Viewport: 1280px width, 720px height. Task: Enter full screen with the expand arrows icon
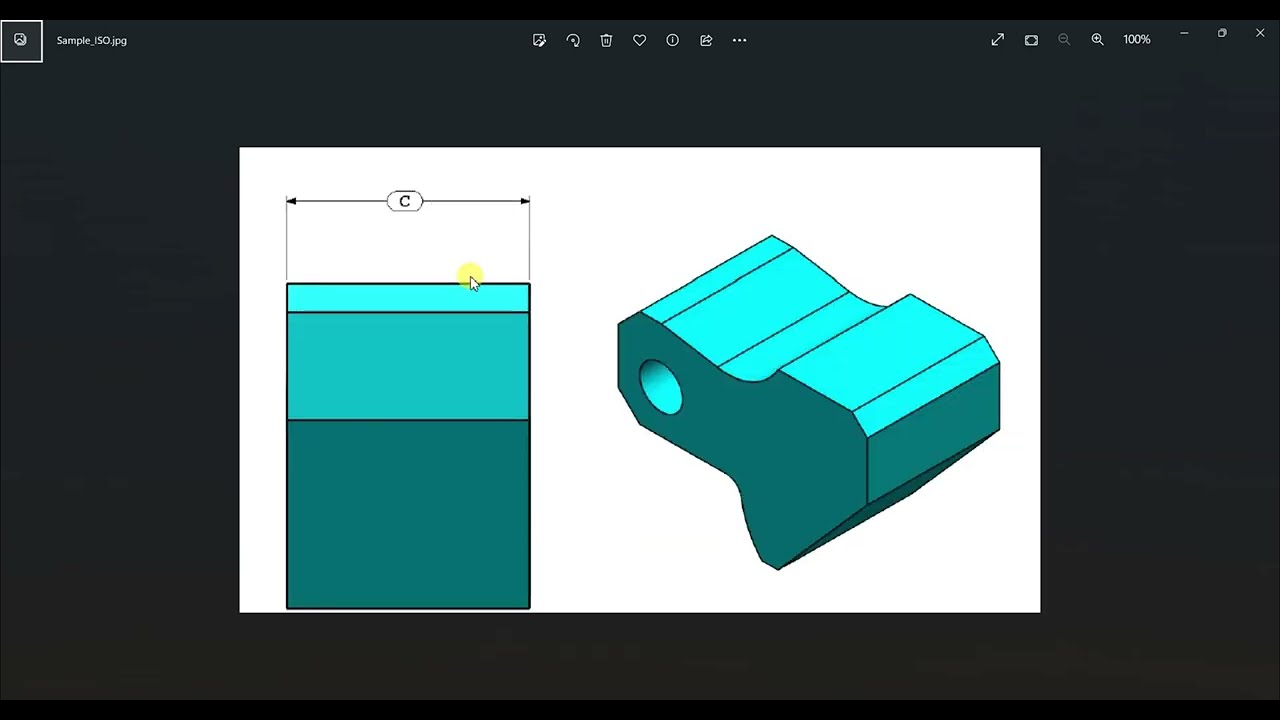(x=998, y=40)
